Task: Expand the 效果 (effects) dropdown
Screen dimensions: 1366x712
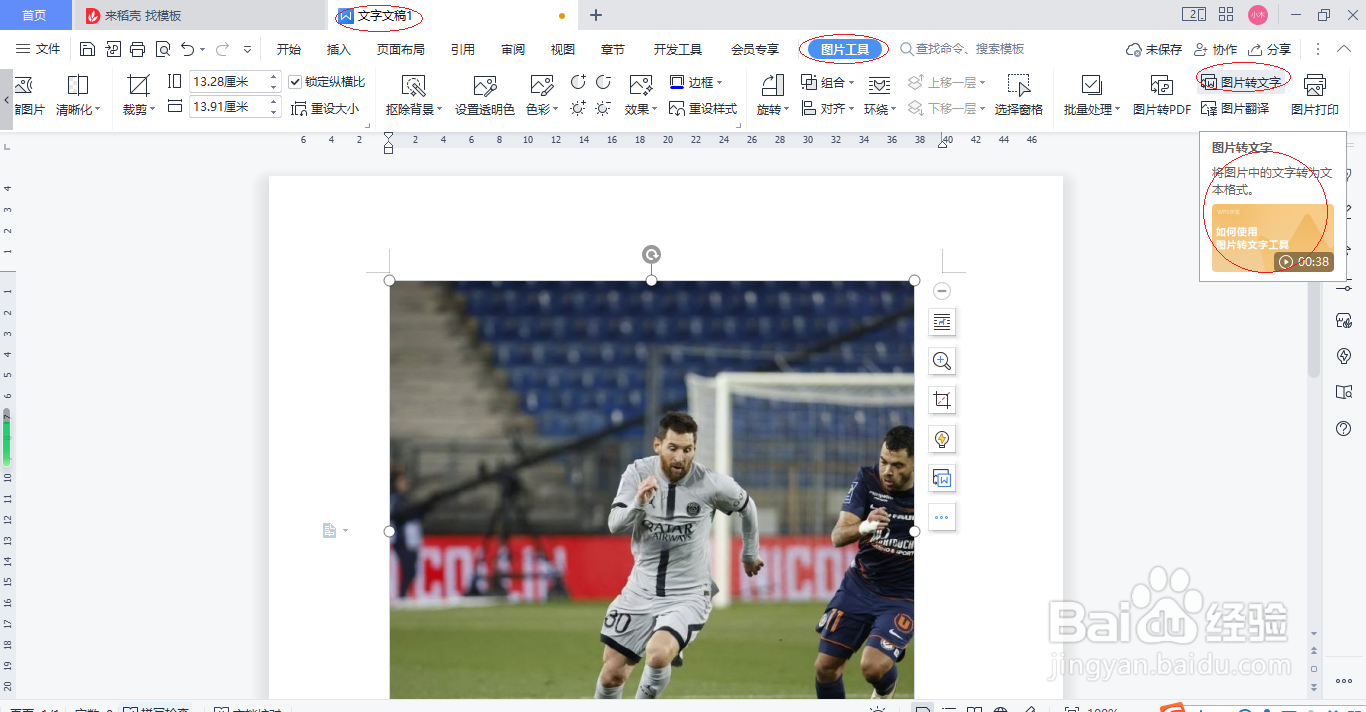Action: tap(654, 110)
